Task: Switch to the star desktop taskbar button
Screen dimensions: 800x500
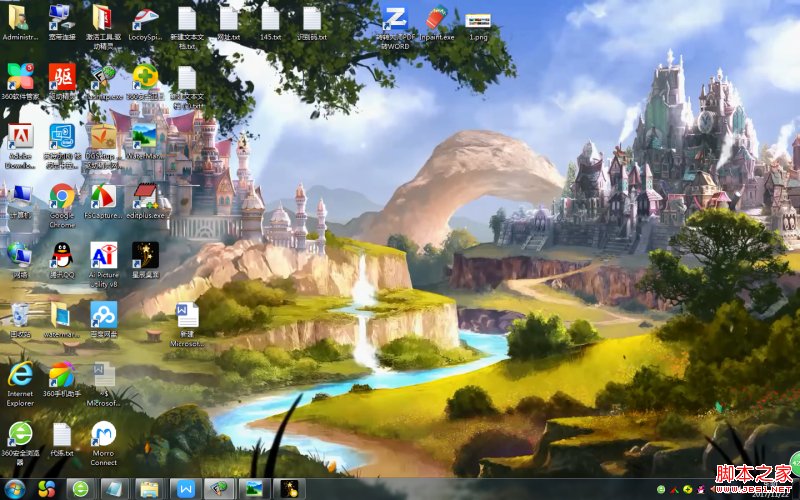Action: (x=289, y=489)
